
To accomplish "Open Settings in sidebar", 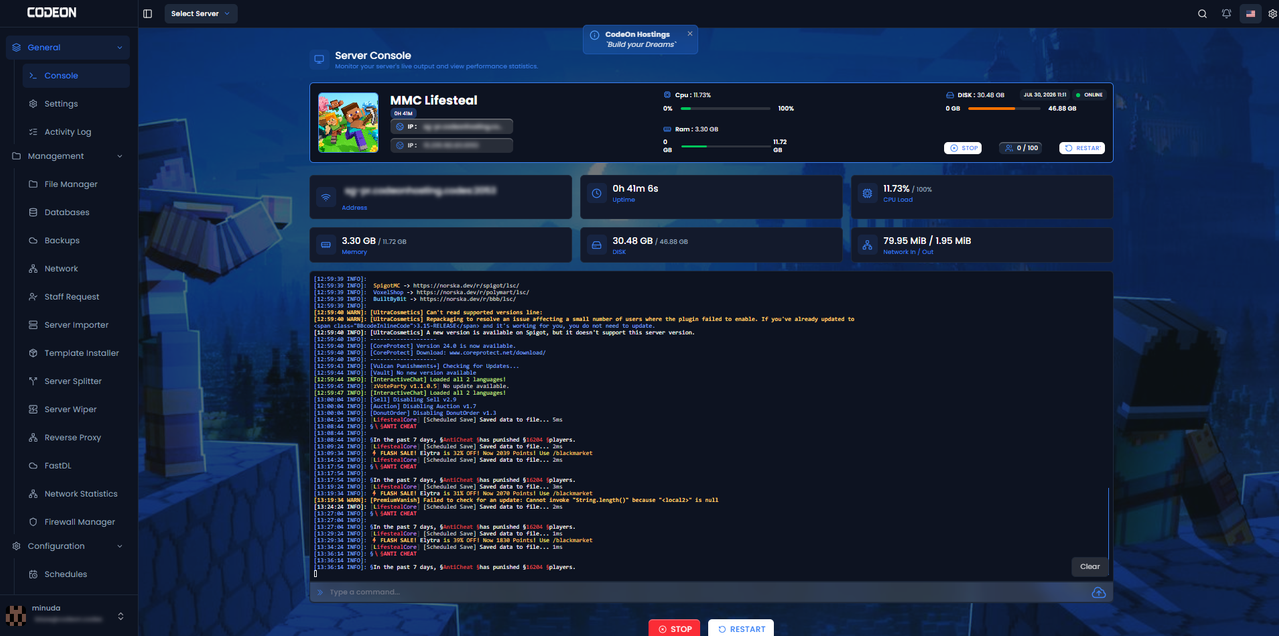I will click(76, 103).
